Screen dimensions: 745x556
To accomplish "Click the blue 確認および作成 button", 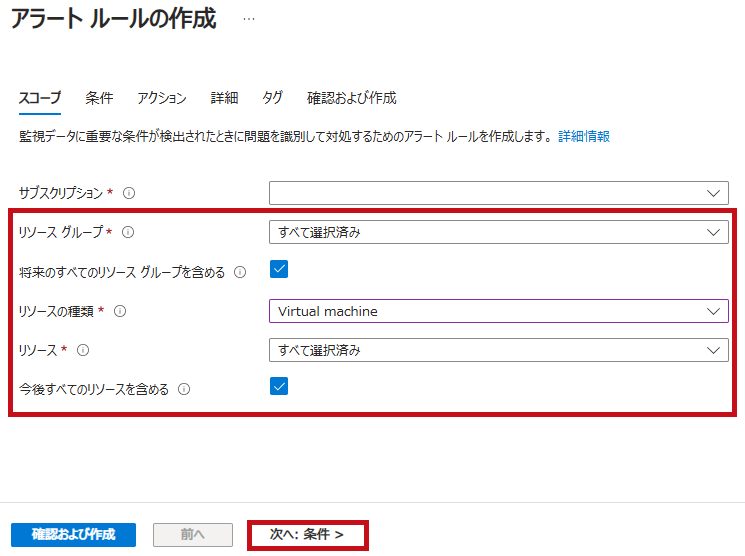I will point(73,535).
